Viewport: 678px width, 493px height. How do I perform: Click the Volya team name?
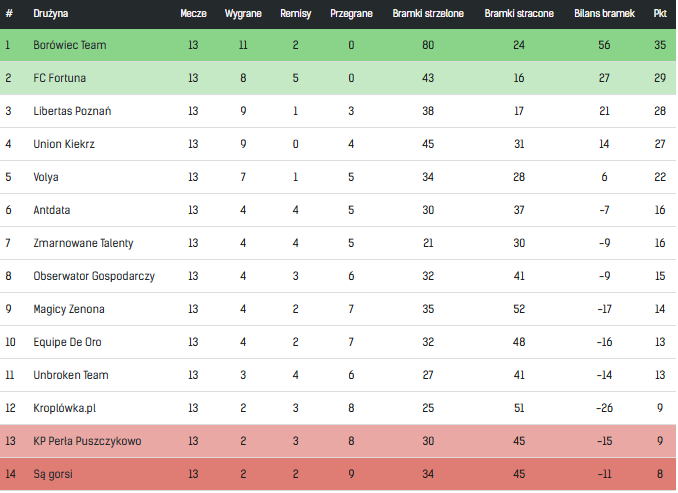[46, 177]
